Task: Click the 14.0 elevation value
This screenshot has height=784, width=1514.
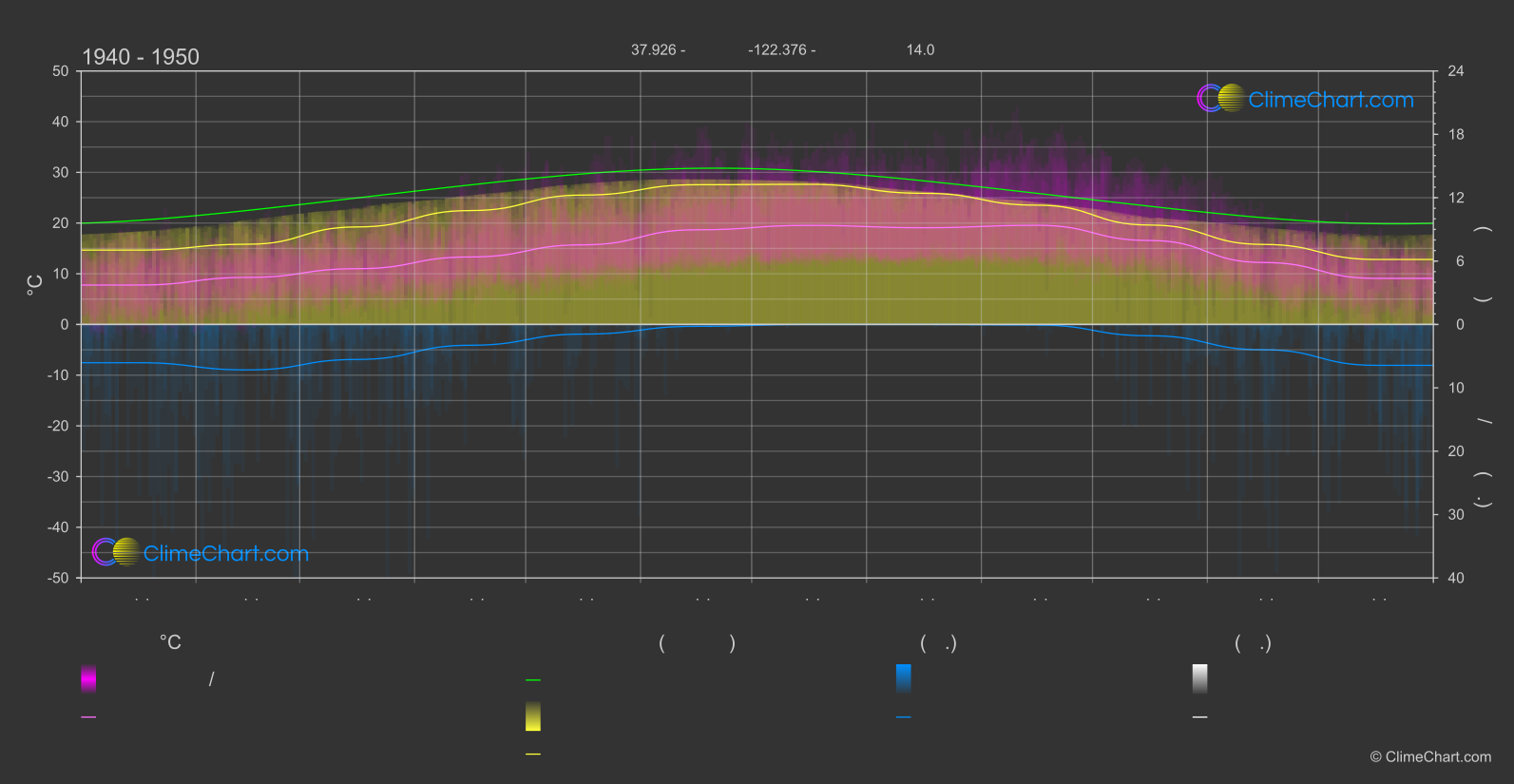Action: 920,50
